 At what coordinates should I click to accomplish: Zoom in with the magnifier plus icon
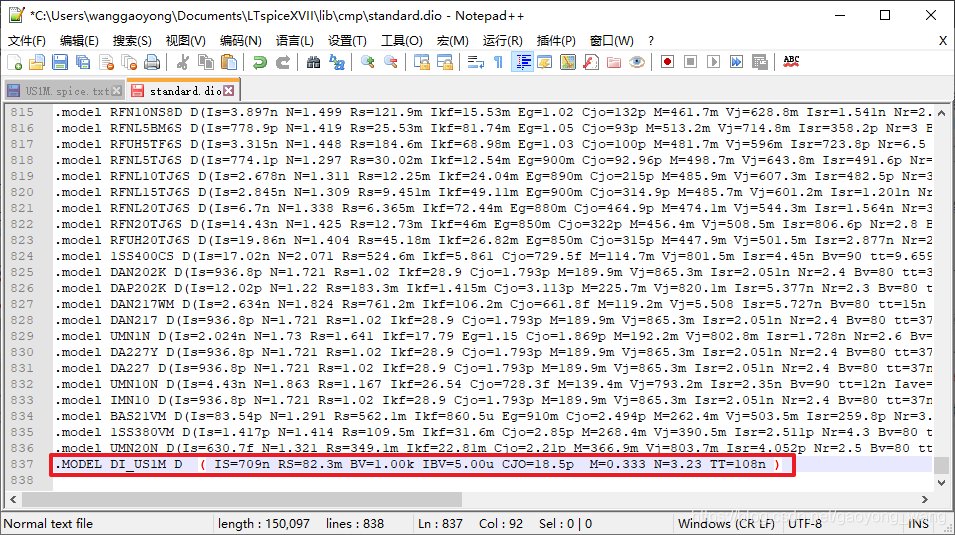pyautogui.click(x=367, y=62)
